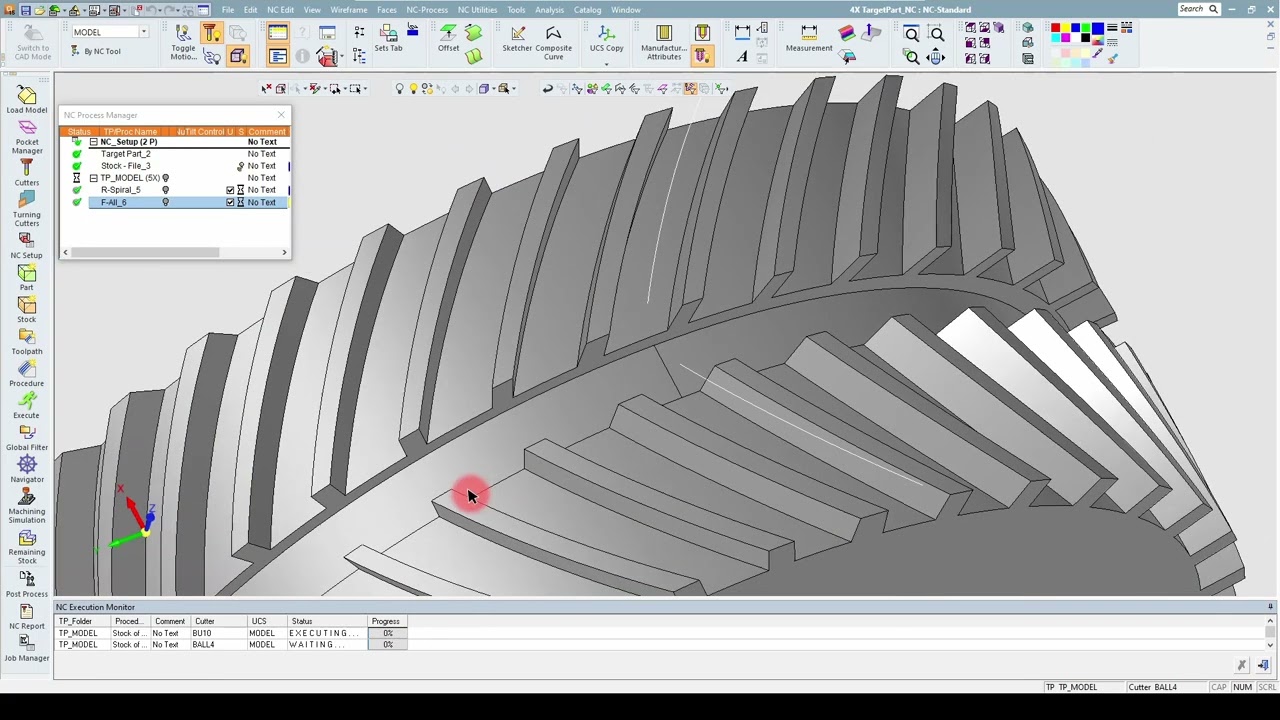Toggle F-All_6 light bulb visibility

166,202
